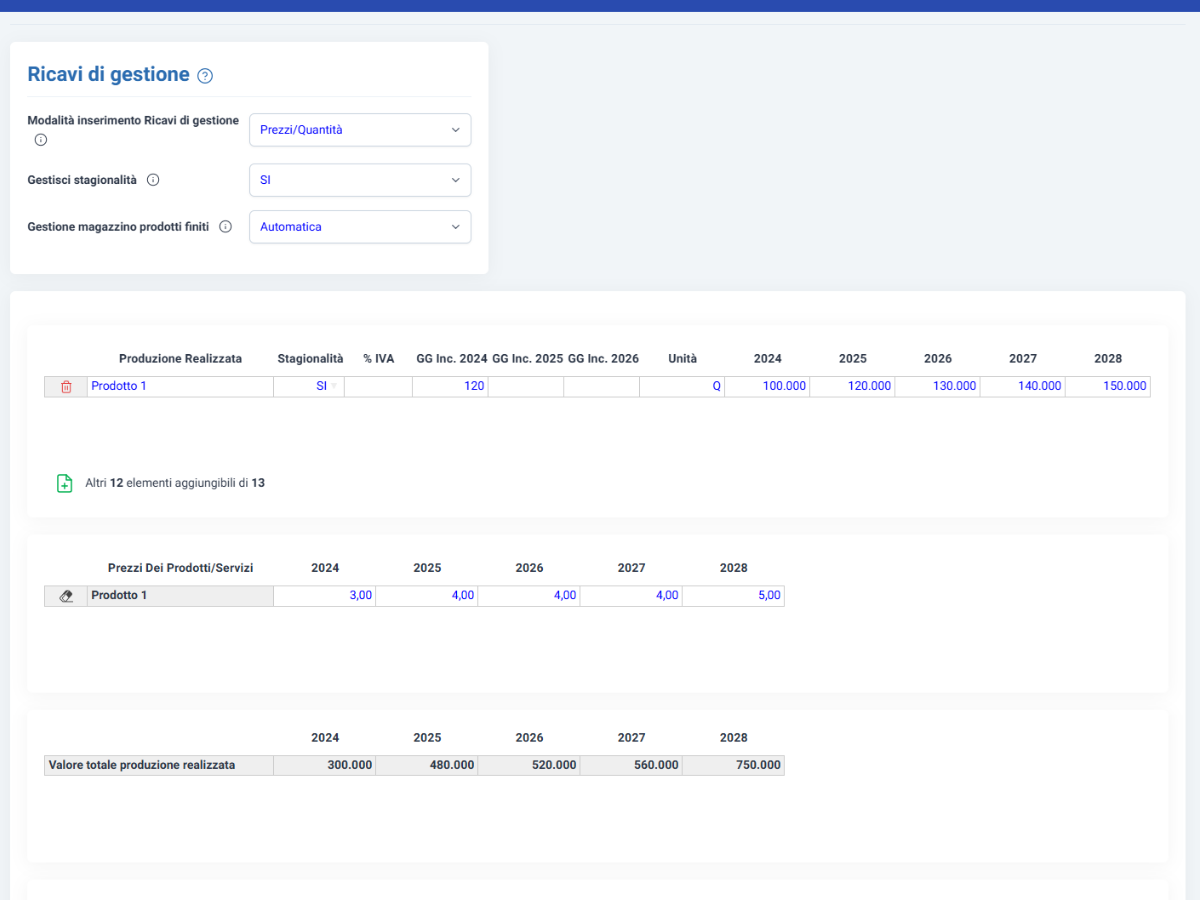Delete Prodotto 1 row with trash icon
This screenshot has width=1200, height=900.
(66, 386)
